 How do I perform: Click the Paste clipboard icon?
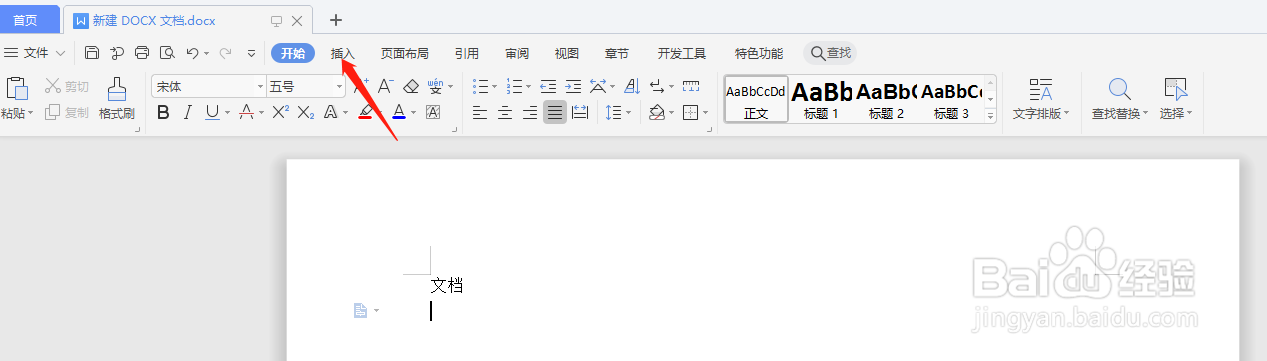16,88
